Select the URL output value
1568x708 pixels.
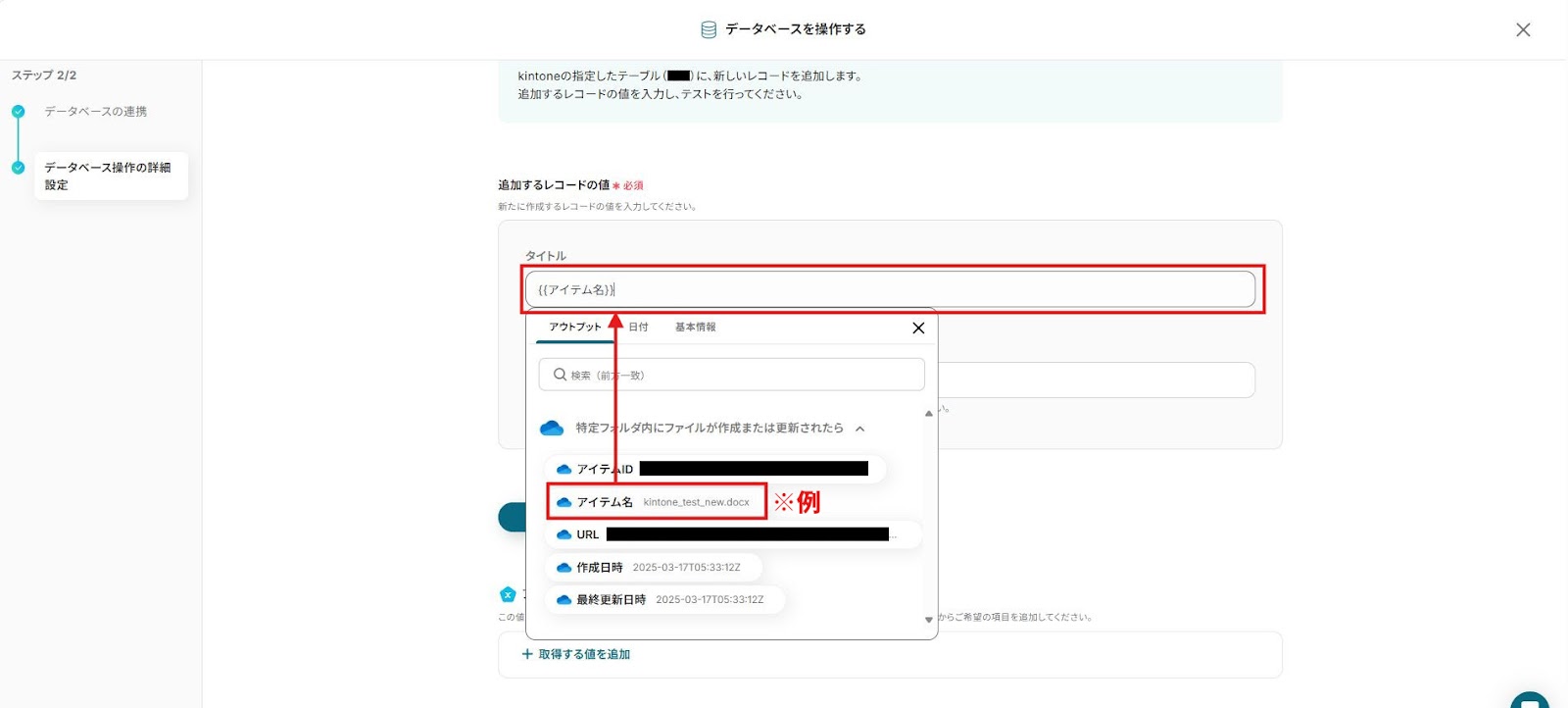click(x=733, y=534)
